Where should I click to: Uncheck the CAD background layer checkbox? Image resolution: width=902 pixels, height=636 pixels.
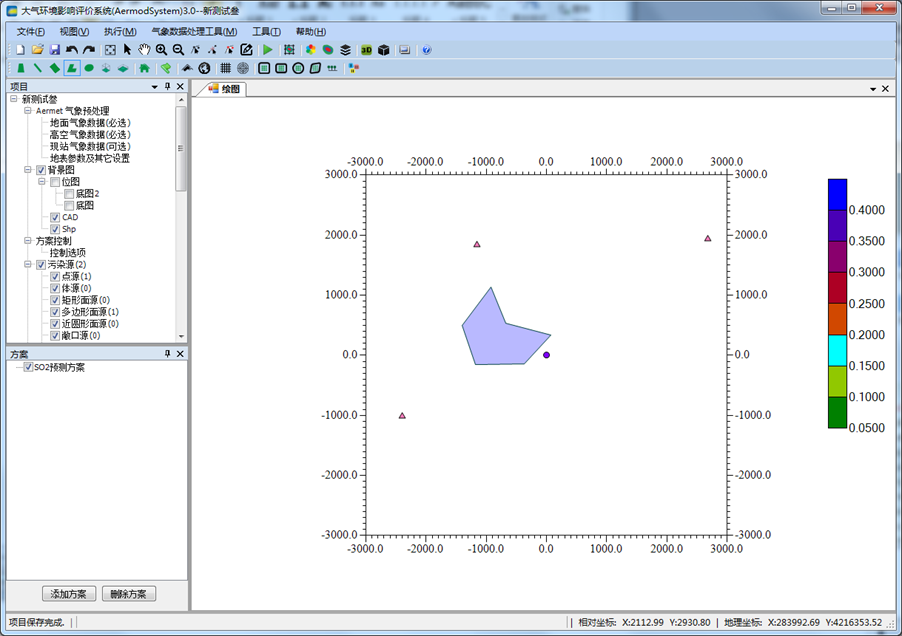coord(55,217)
